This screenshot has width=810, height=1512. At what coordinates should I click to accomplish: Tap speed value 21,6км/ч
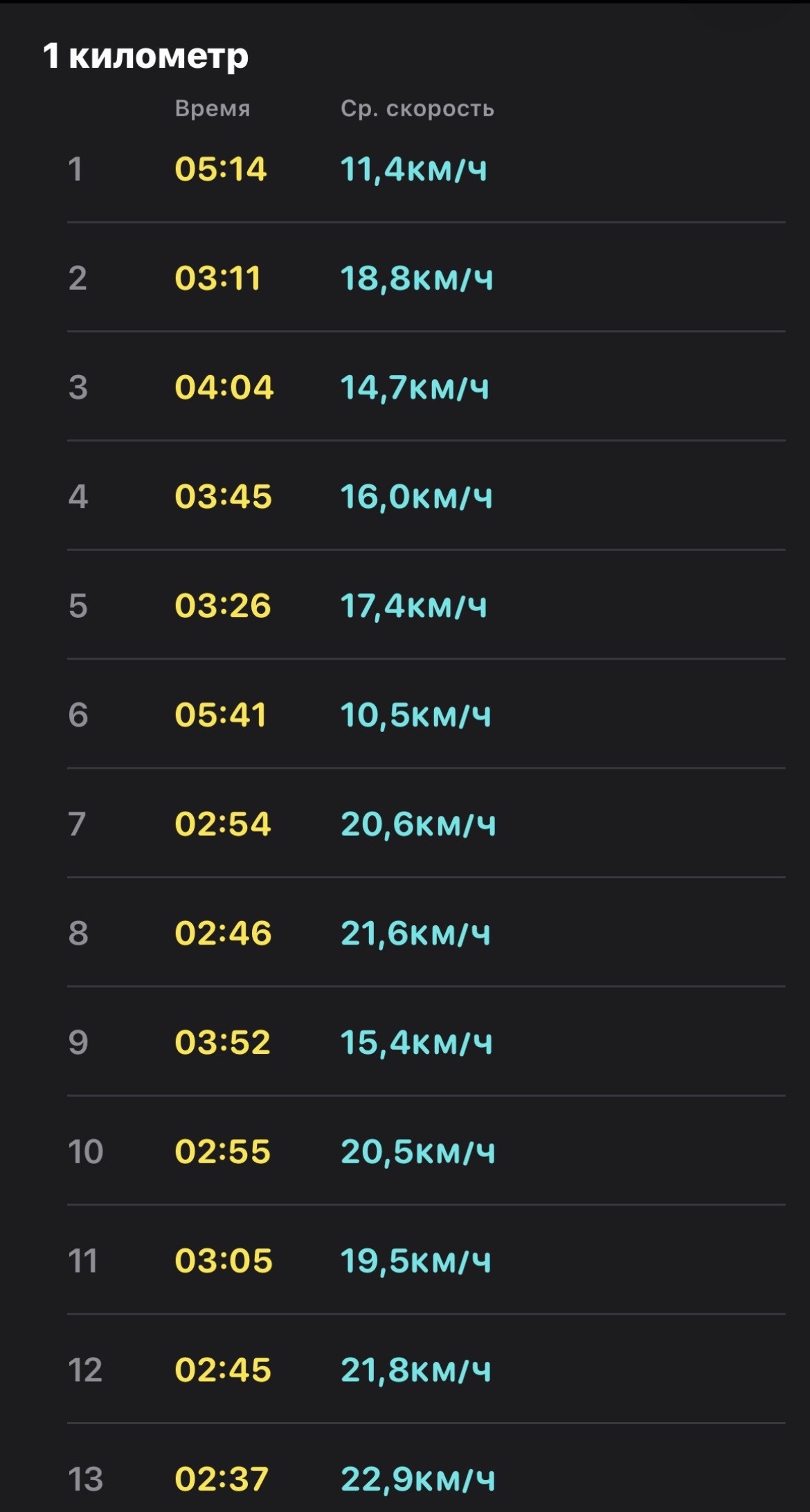416,933
